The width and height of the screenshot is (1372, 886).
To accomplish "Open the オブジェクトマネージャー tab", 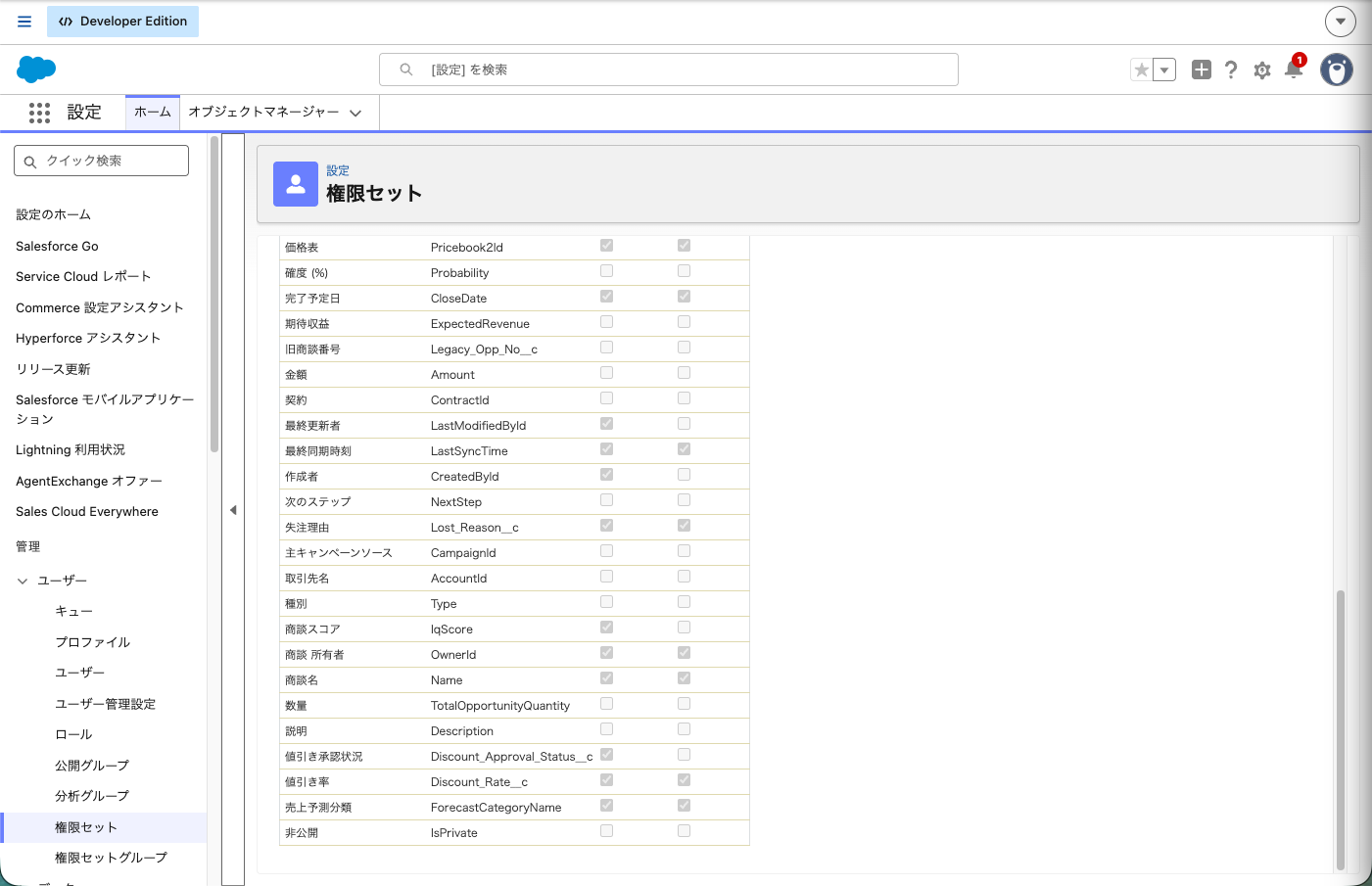I will 263,113.
